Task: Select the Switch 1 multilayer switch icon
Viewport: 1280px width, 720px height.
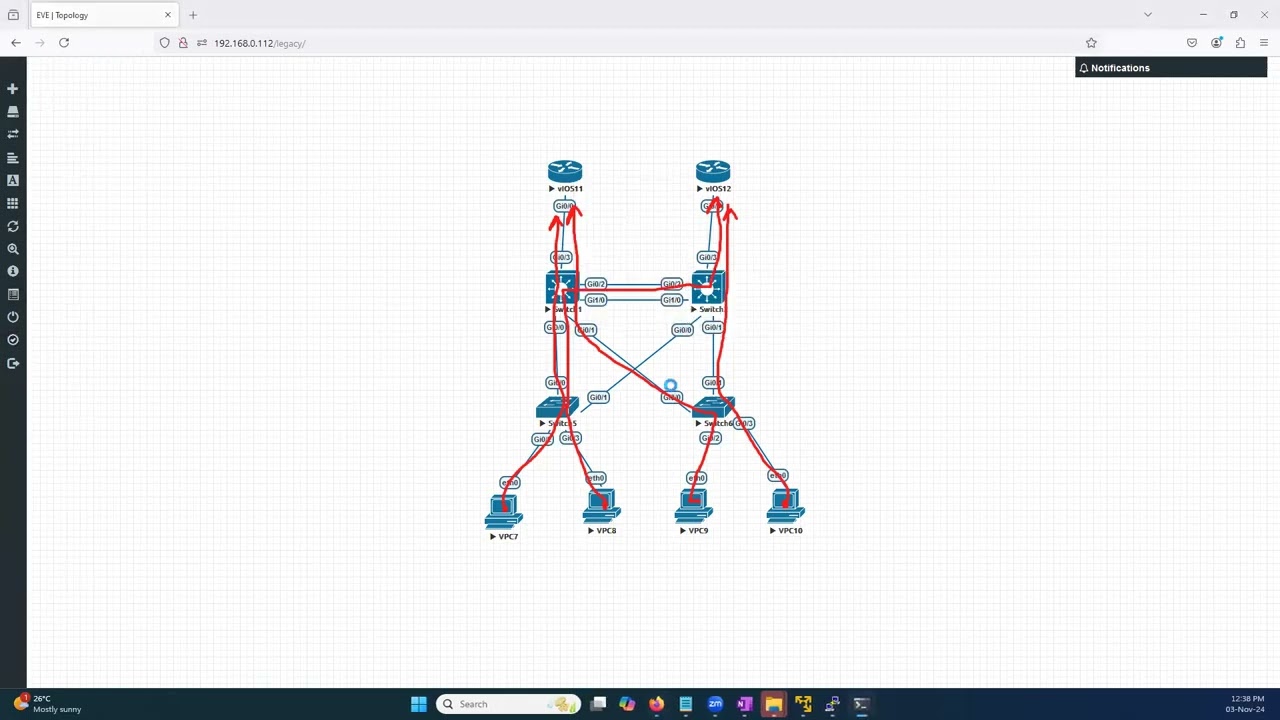Action: (x=562, y=288)
